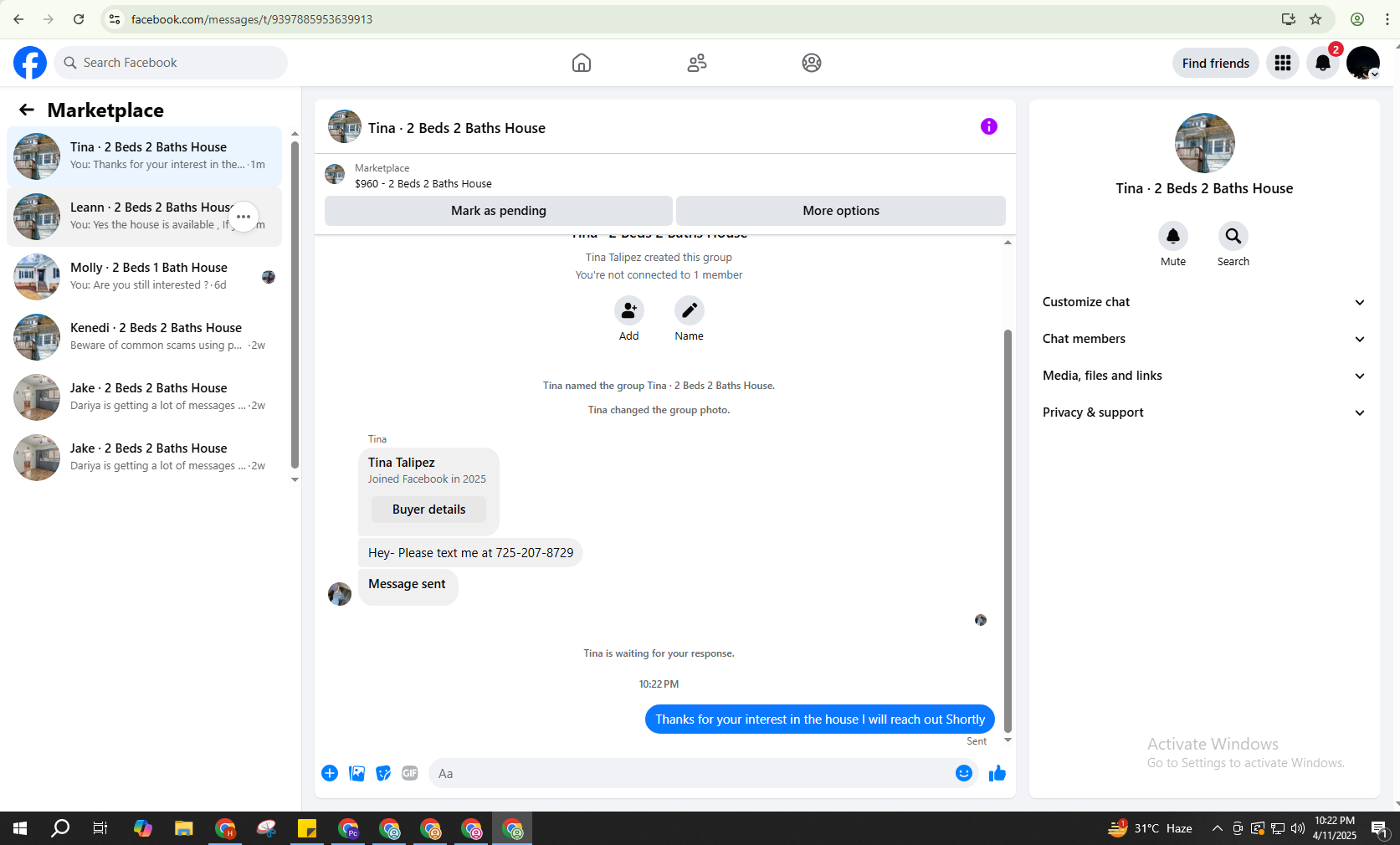Choose a GIF in the composer
The width and height of the screenshot is (1400, 845).
[x=410, y=773]
